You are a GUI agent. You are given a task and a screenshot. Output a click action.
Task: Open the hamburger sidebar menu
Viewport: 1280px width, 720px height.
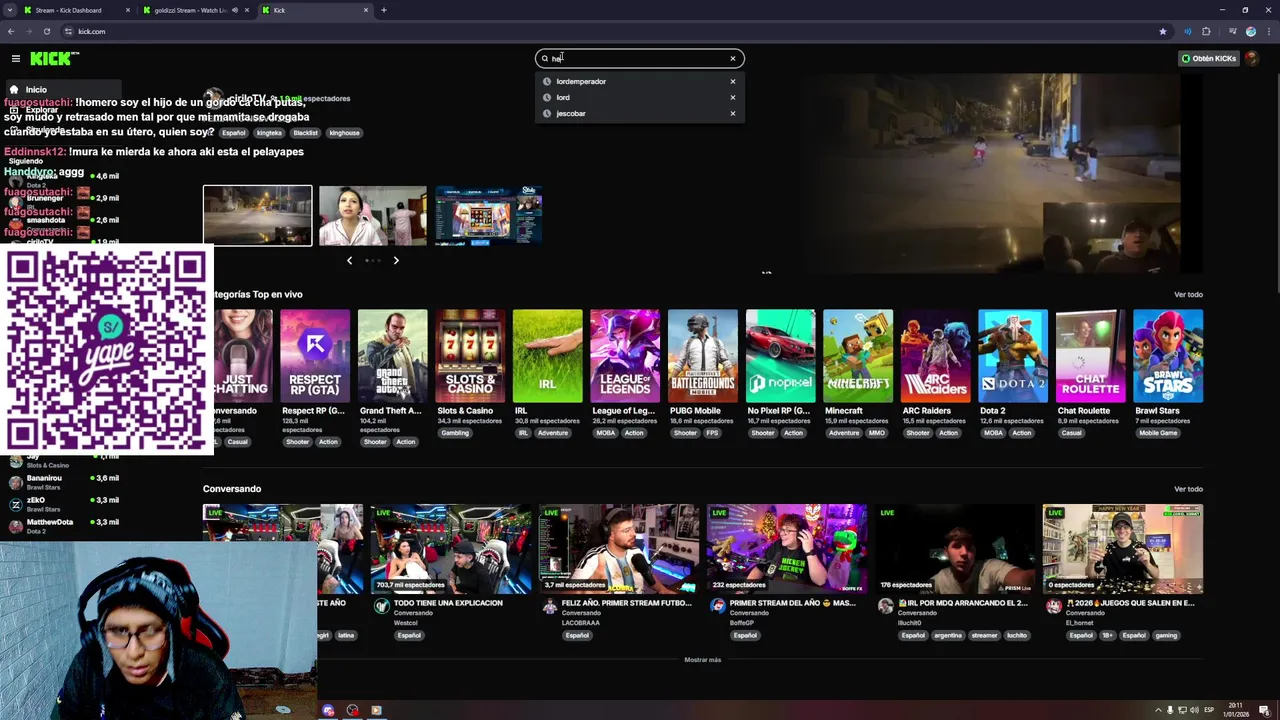tap(15, 58)
